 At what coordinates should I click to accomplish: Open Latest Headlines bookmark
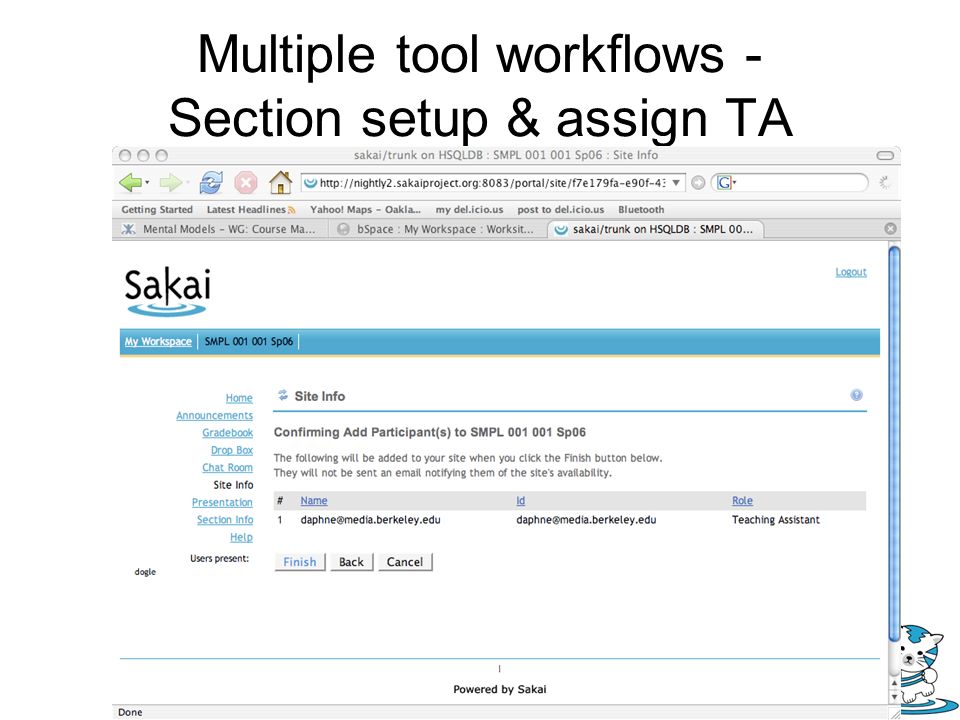click(246, 209)
